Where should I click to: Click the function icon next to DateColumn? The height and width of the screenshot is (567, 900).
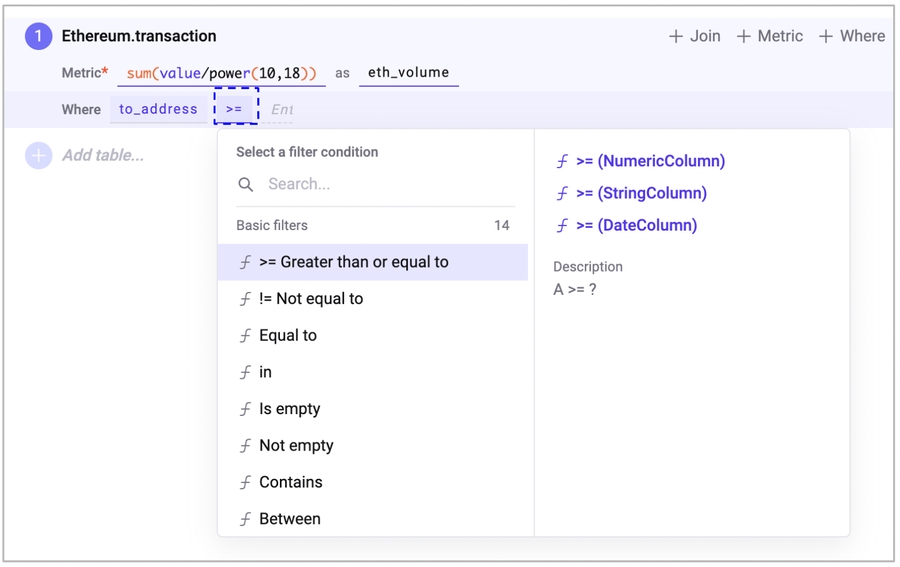pyautogui.click(x=562, y=225)
